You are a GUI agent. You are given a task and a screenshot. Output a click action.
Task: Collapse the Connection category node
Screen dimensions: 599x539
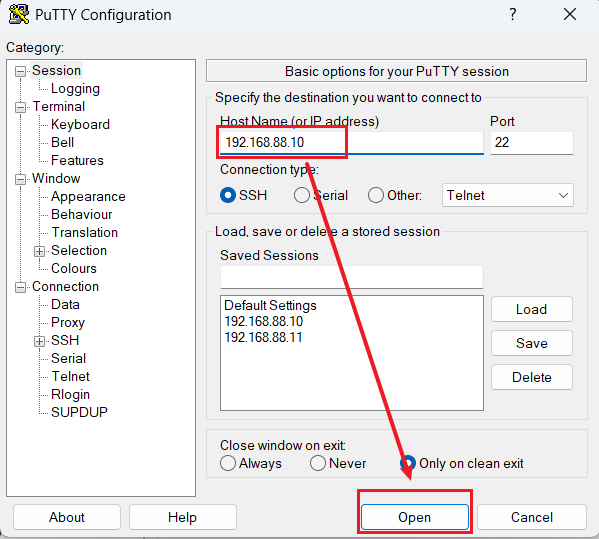(x=20, y=287)
